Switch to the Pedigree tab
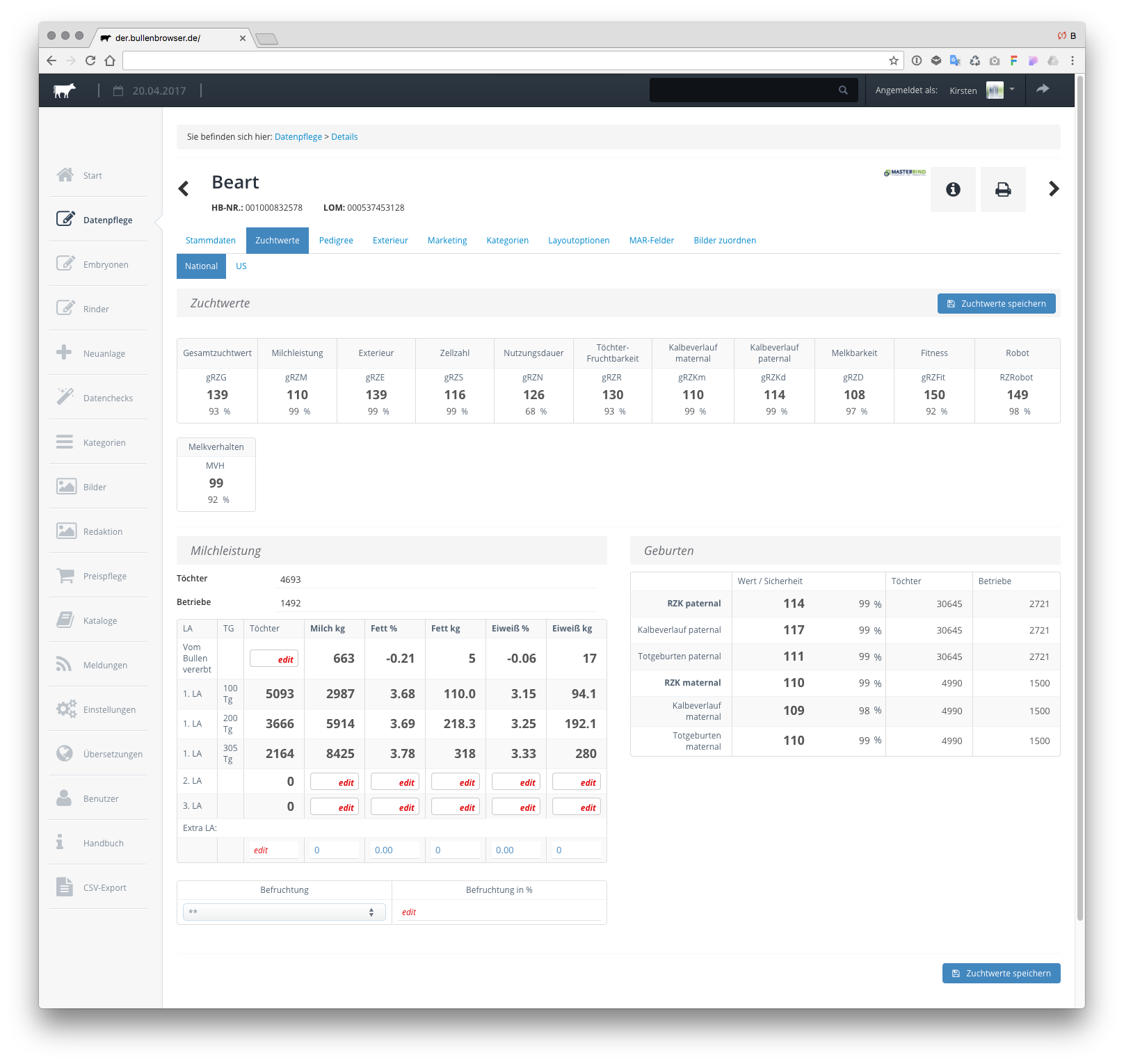Screen dimensions: 1124x1064 (336, 241)
